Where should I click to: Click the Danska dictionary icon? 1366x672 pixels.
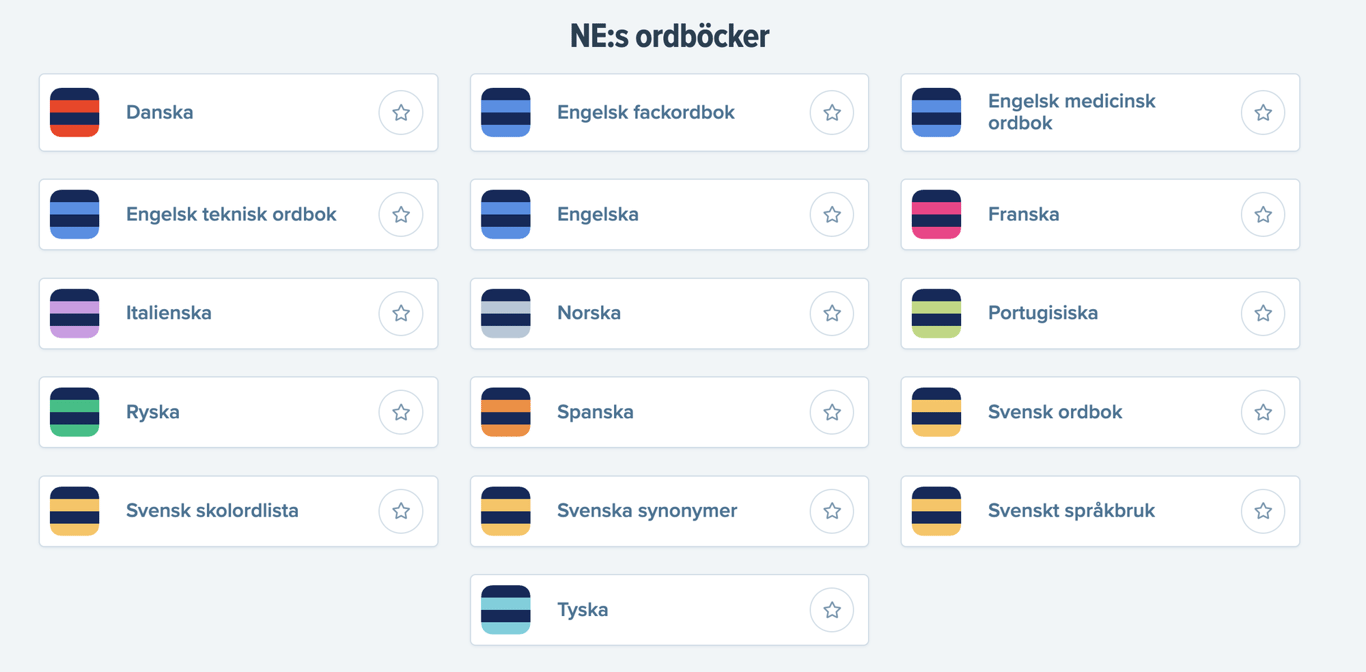tap(74, 112)
